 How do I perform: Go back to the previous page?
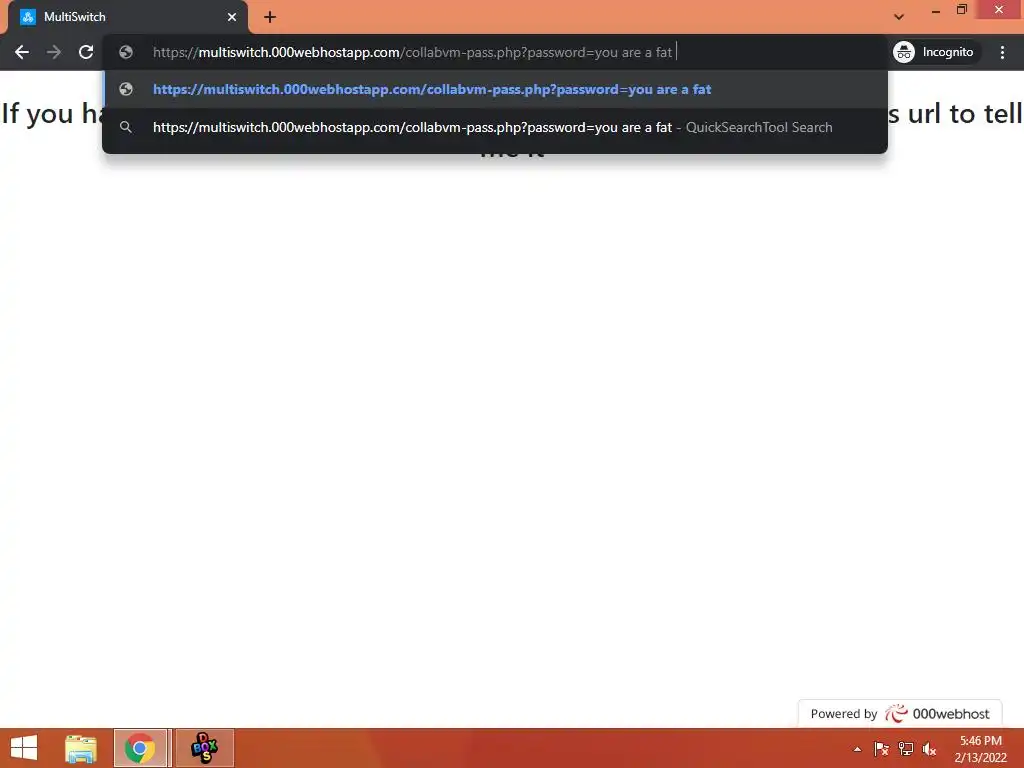click(x=22, y=52)
